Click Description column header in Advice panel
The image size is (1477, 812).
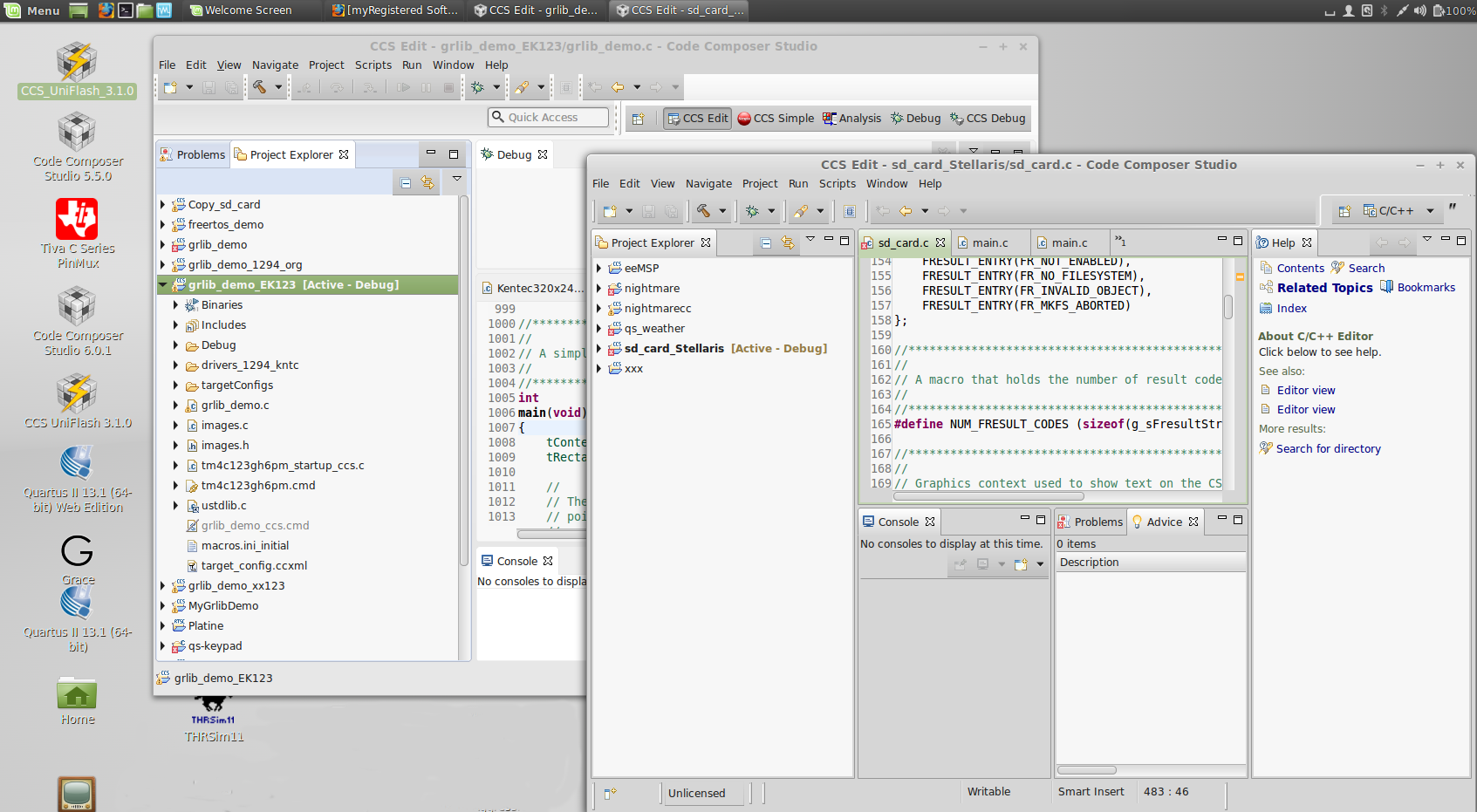pos(1150,563)
